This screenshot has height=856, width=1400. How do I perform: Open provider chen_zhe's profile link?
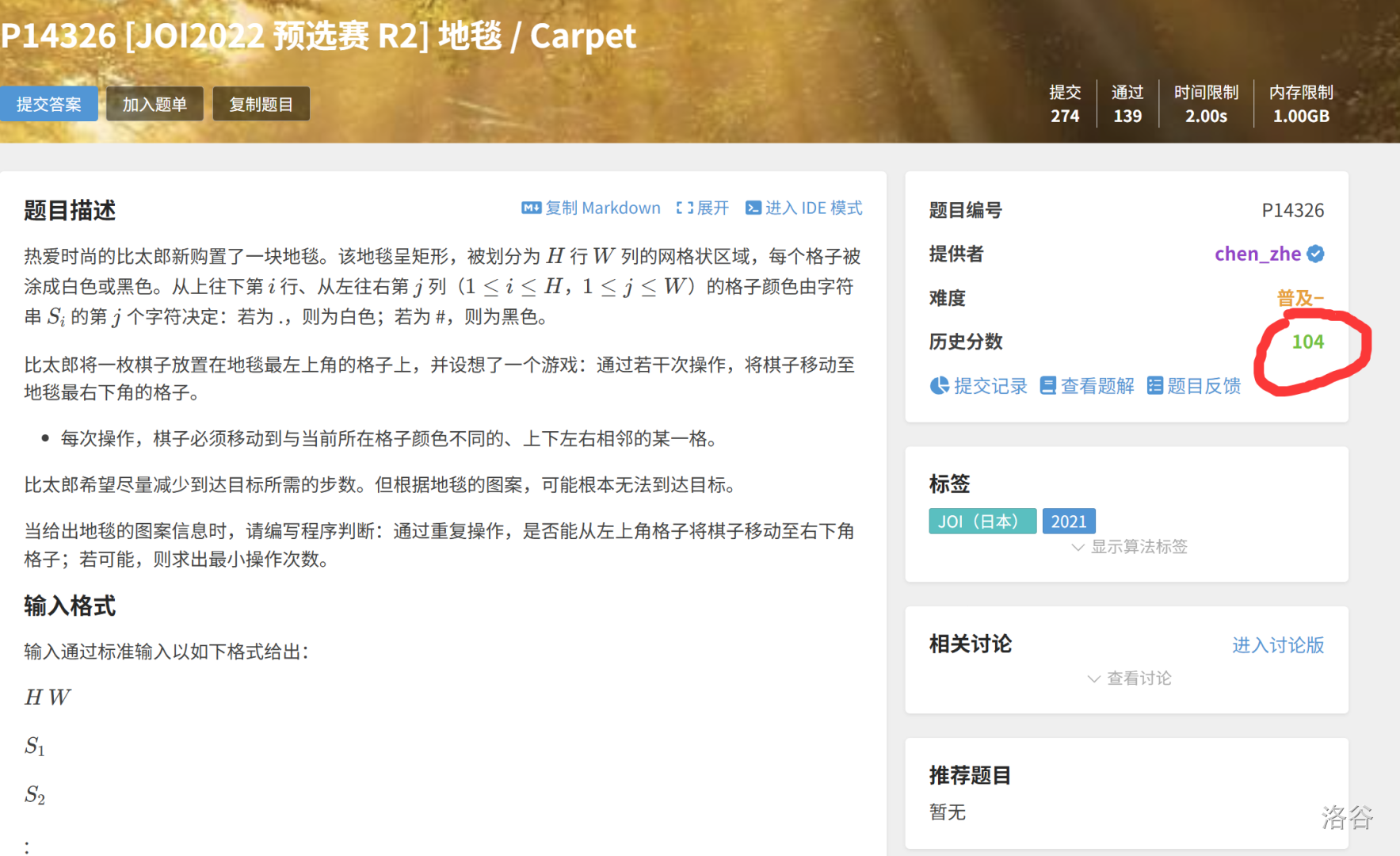[x=1257, y=254]
